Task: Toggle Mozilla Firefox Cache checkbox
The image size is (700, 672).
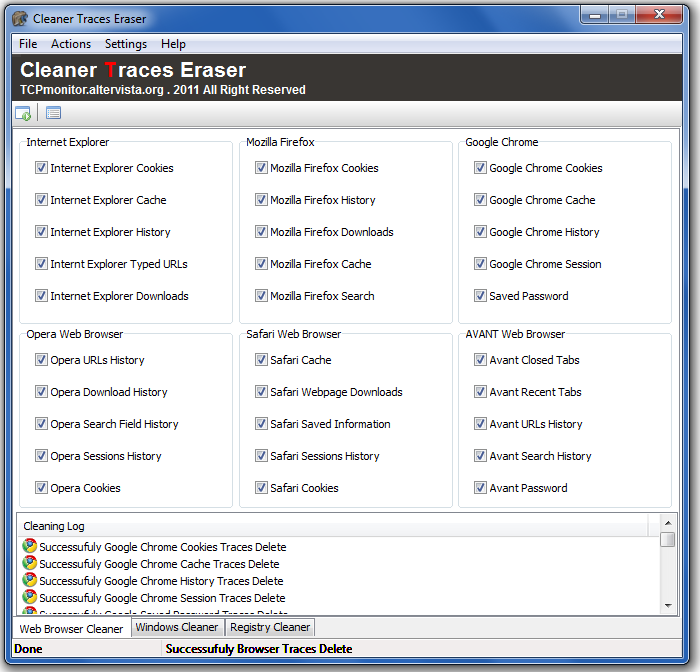Action: click(x=261, y=264)
